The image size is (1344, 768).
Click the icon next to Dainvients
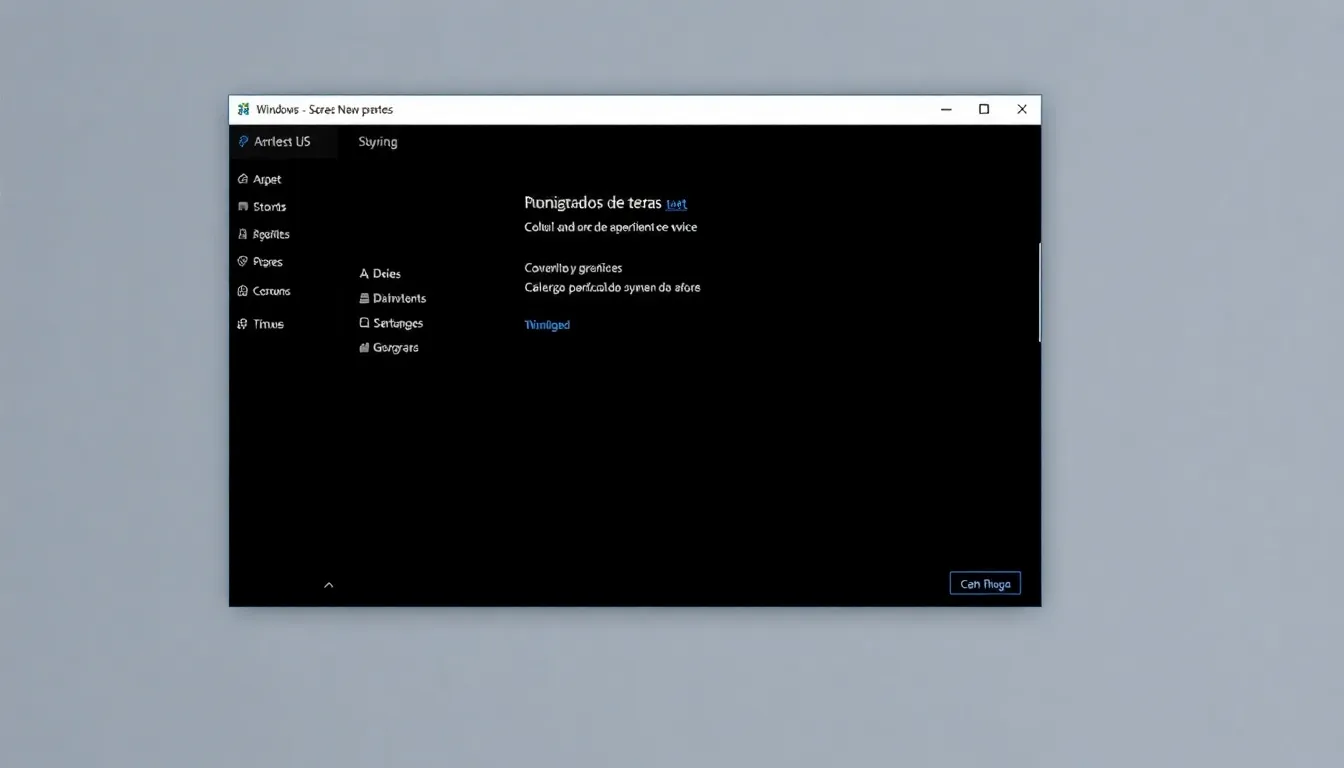coord(364,298)
